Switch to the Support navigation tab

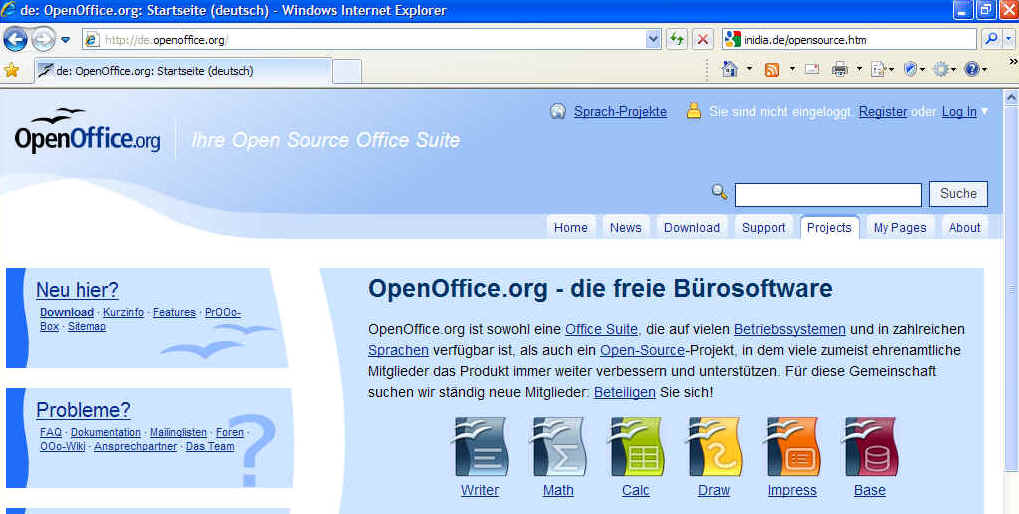coord(764,227)
